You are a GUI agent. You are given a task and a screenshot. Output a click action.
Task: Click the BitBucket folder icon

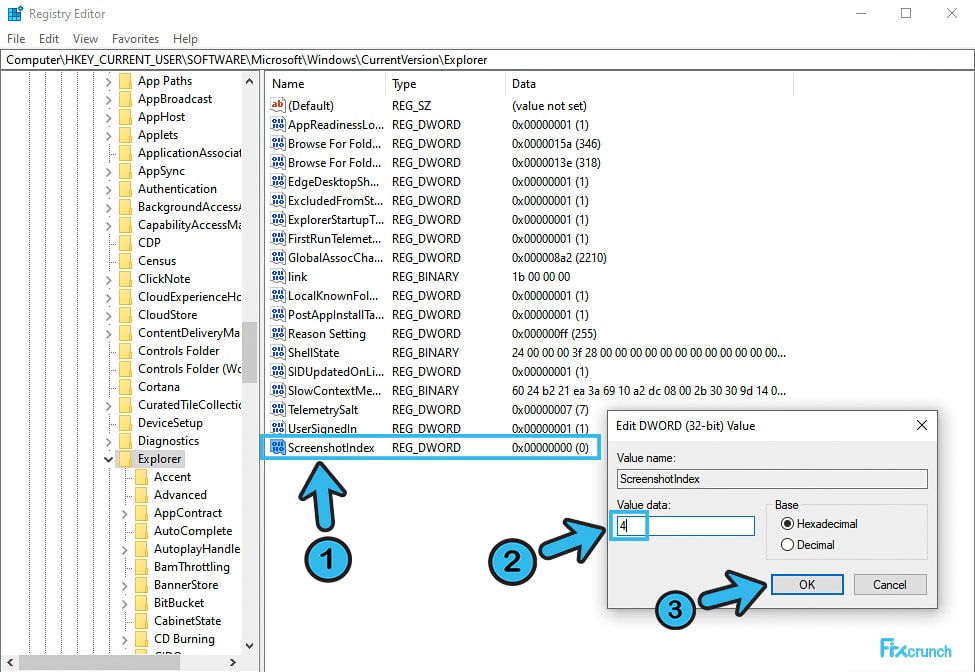141,603
